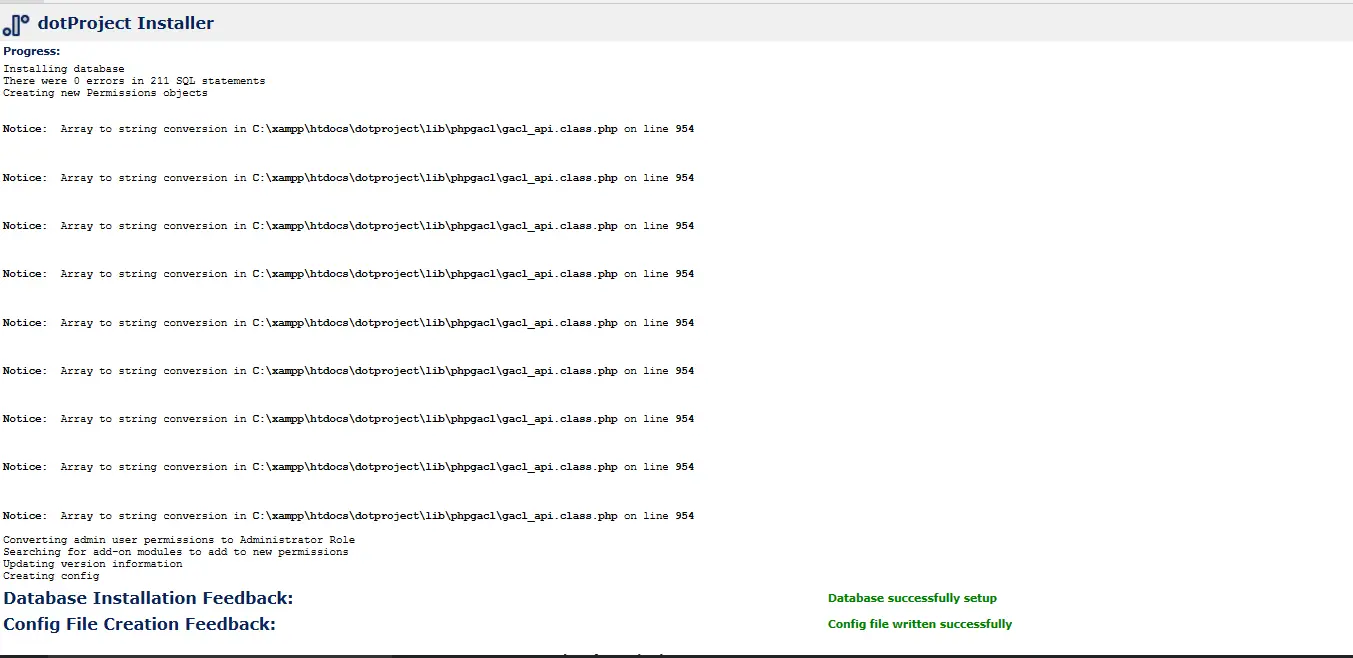Click the green "Database successfully setup" message
Image resolution: width=1353 pixels, height=658 pixels.
pos(912,598)
